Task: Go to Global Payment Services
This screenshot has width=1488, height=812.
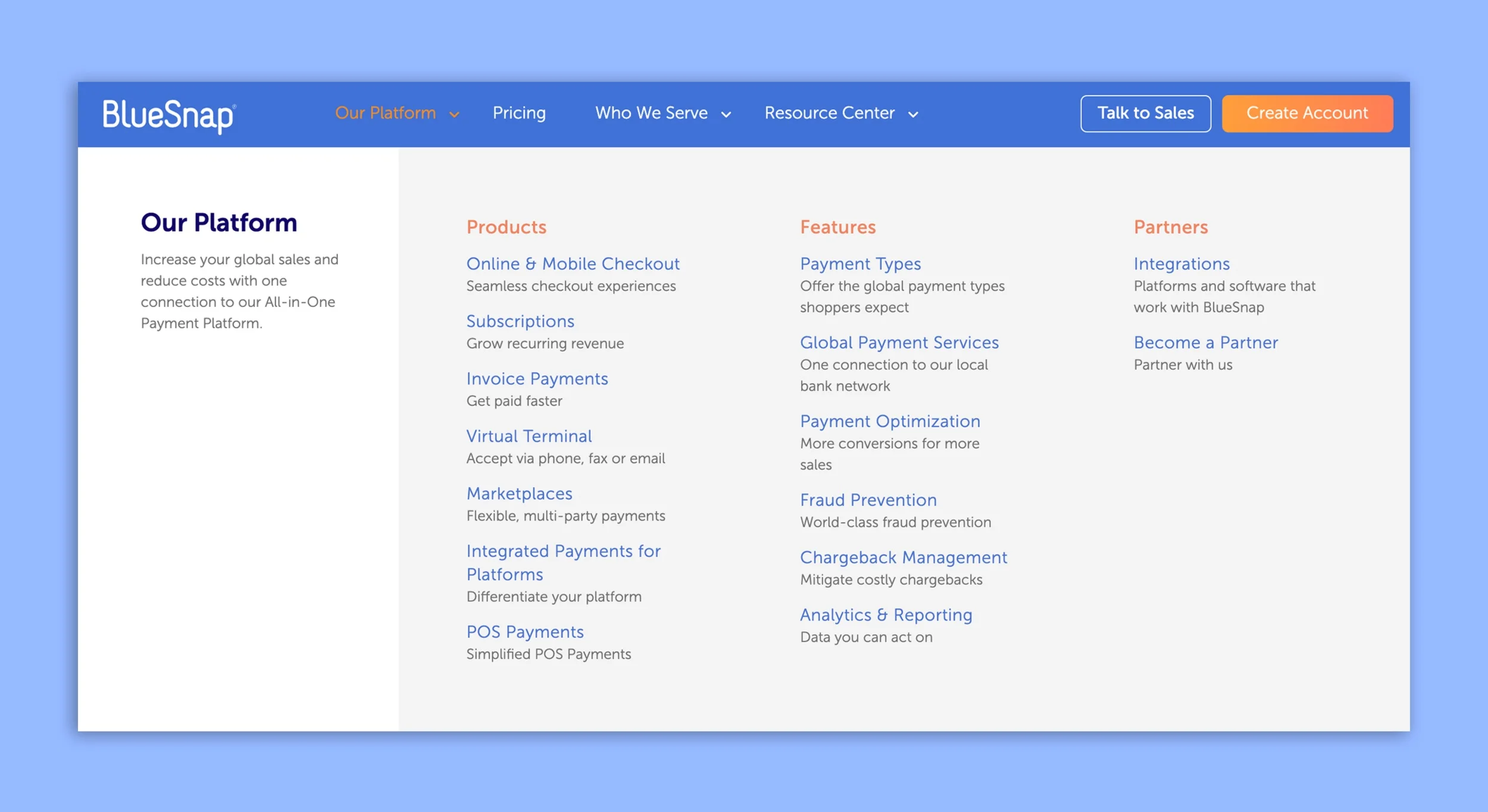Action: (899, 343)
